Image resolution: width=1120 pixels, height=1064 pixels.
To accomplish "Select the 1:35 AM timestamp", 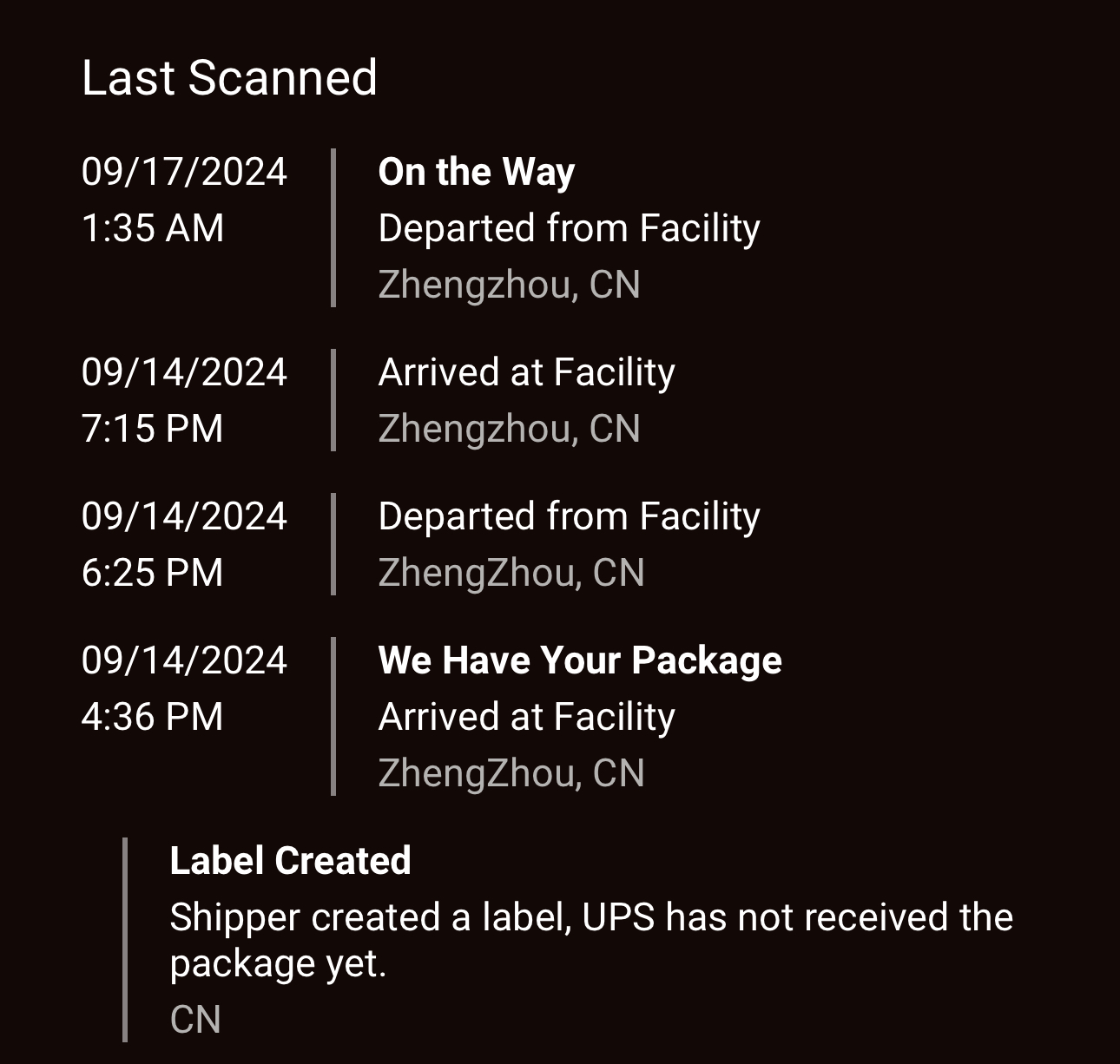I will coord(153,228).
